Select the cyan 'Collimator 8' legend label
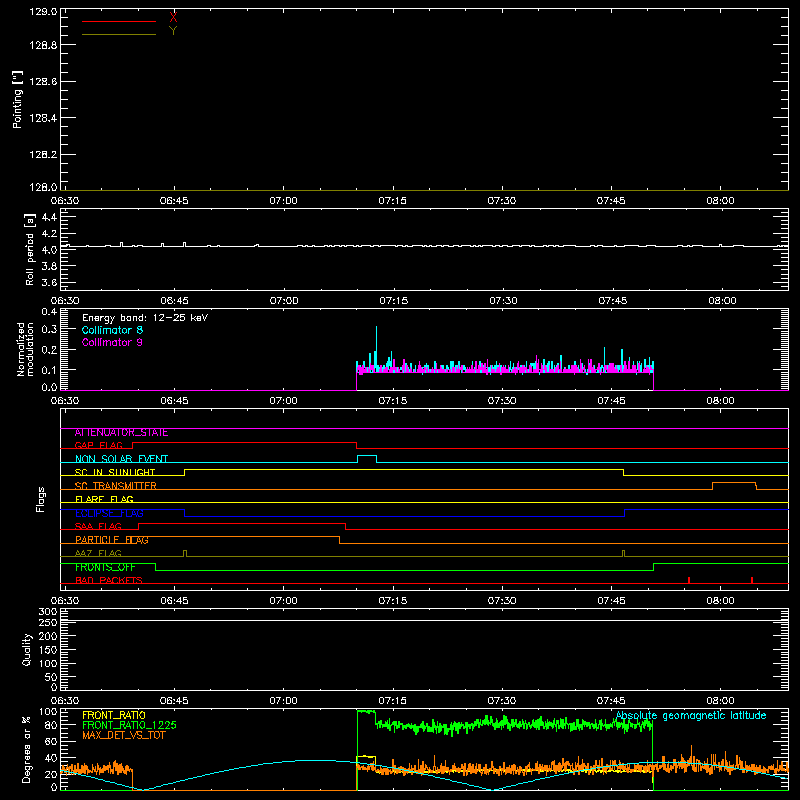Viewport: 800px width, 800px height. 112,330
